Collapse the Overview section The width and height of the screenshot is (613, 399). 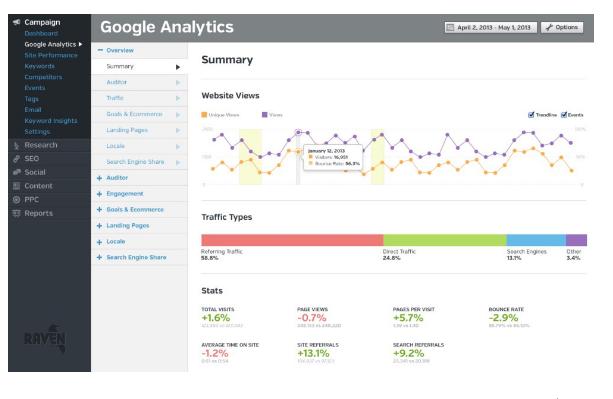click(x=100, y=50)
